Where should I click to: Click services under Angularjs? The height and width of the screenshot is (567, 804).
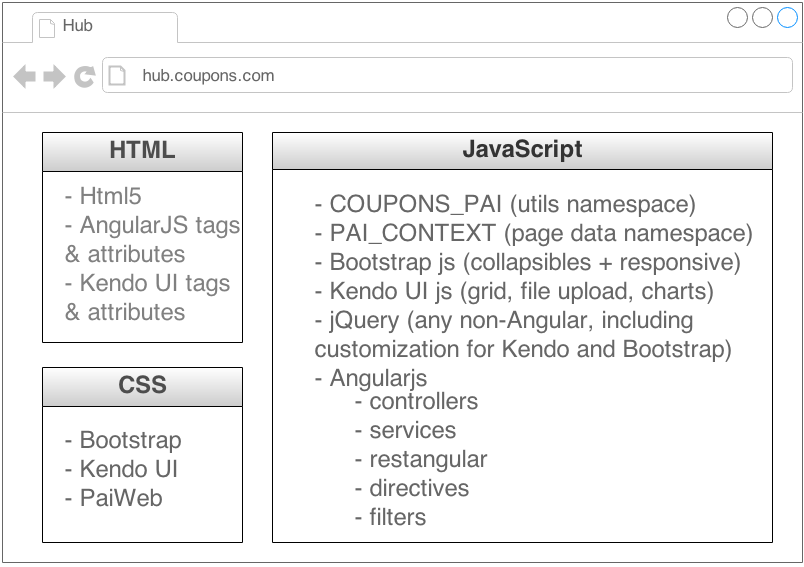click(x=405, y=430)
